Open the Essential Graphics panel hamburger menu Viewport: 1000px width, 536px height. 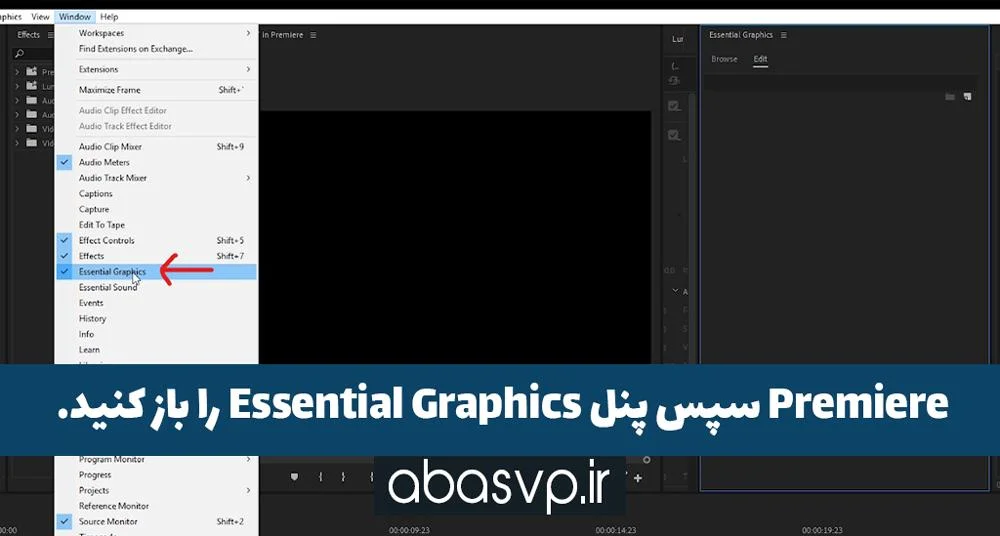(783, 35)
